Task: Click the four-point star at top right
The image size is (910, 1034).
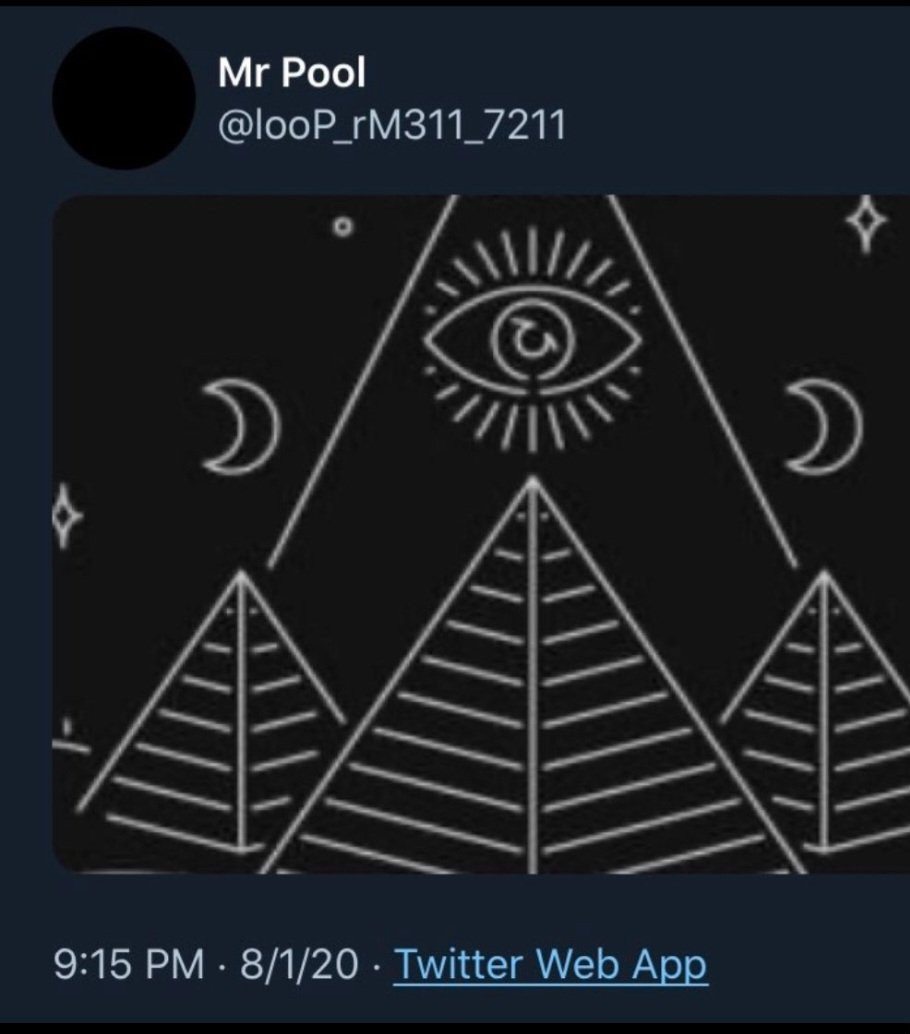Action: tap(866, 224)
